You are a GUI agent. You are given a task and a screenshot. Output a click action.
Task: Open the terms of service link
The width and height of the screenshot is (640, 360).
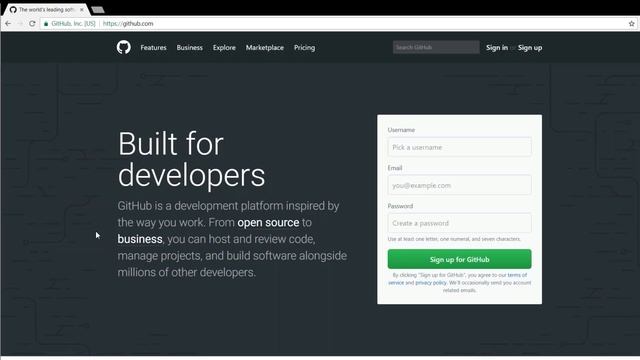pyautogui.click(x=517, y=275)
